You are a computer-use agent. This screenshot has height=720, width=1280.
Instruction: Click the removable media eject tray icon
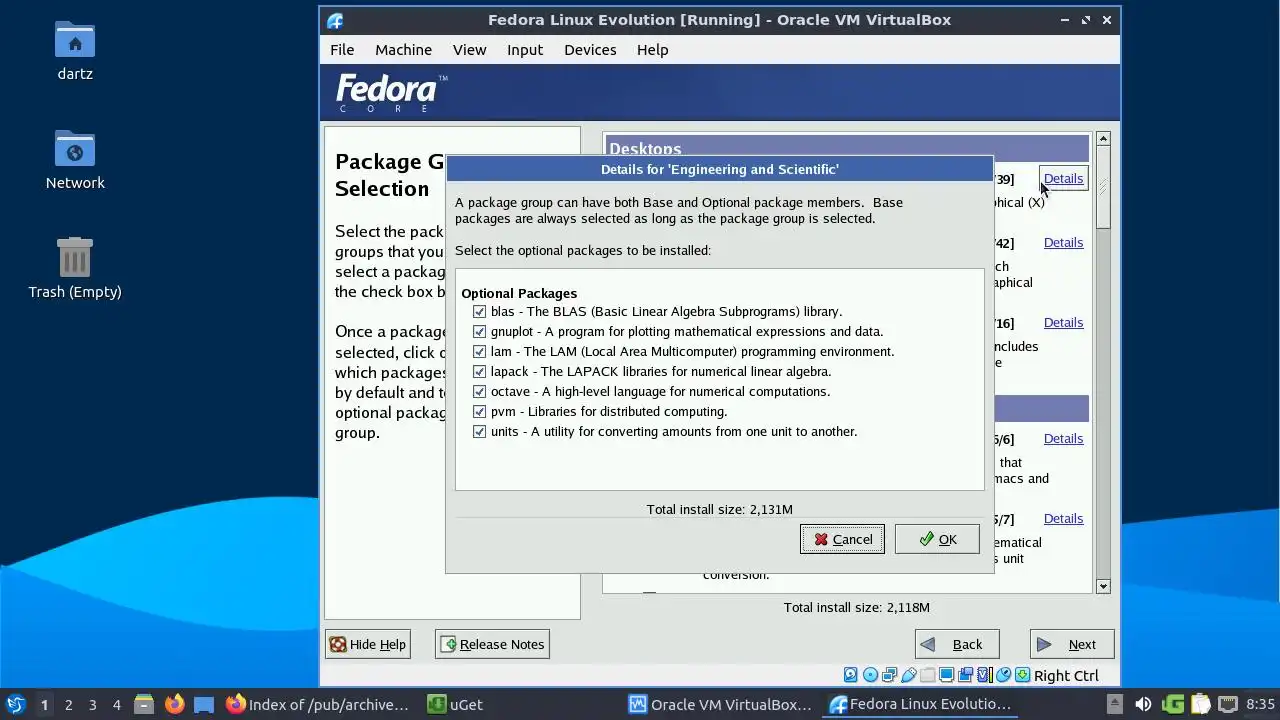point(1115,704)
